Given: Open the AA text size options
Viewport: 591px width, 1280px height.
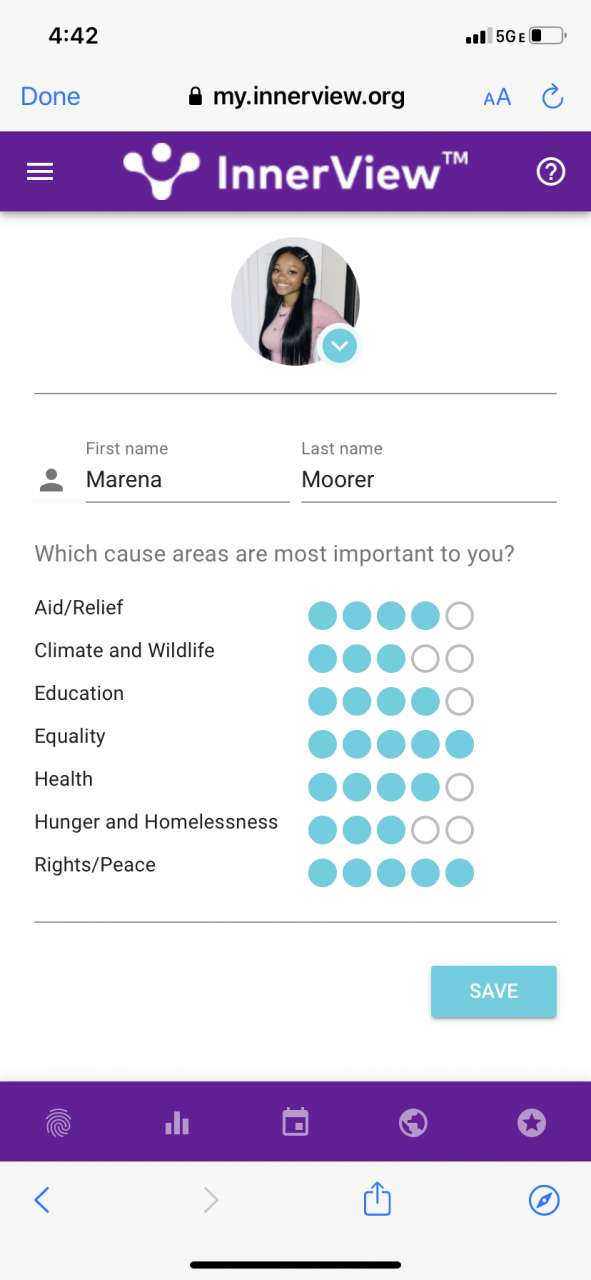Looking at the screenshot, I should (497, 97).
